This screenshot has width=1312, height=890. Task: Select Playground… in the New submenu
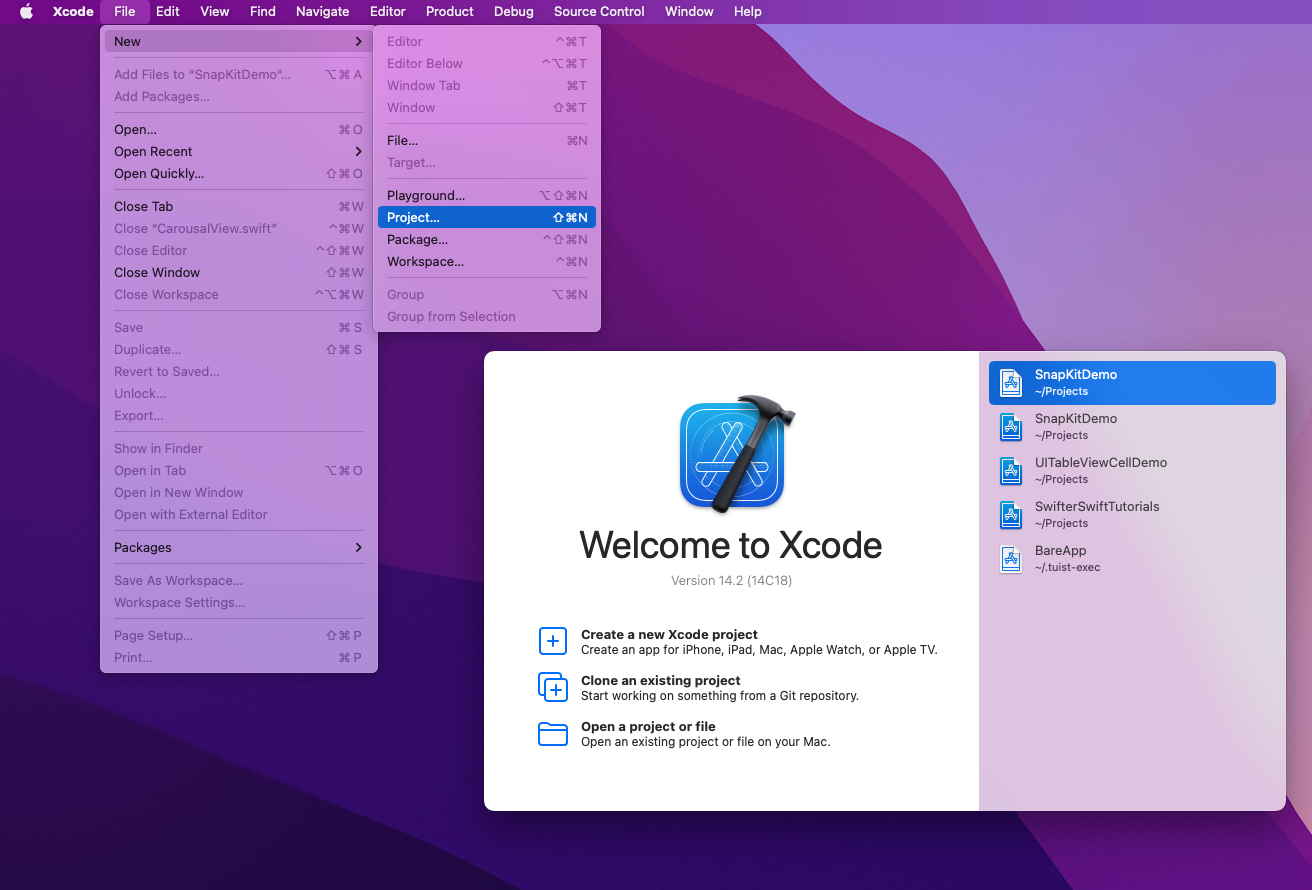487,196
